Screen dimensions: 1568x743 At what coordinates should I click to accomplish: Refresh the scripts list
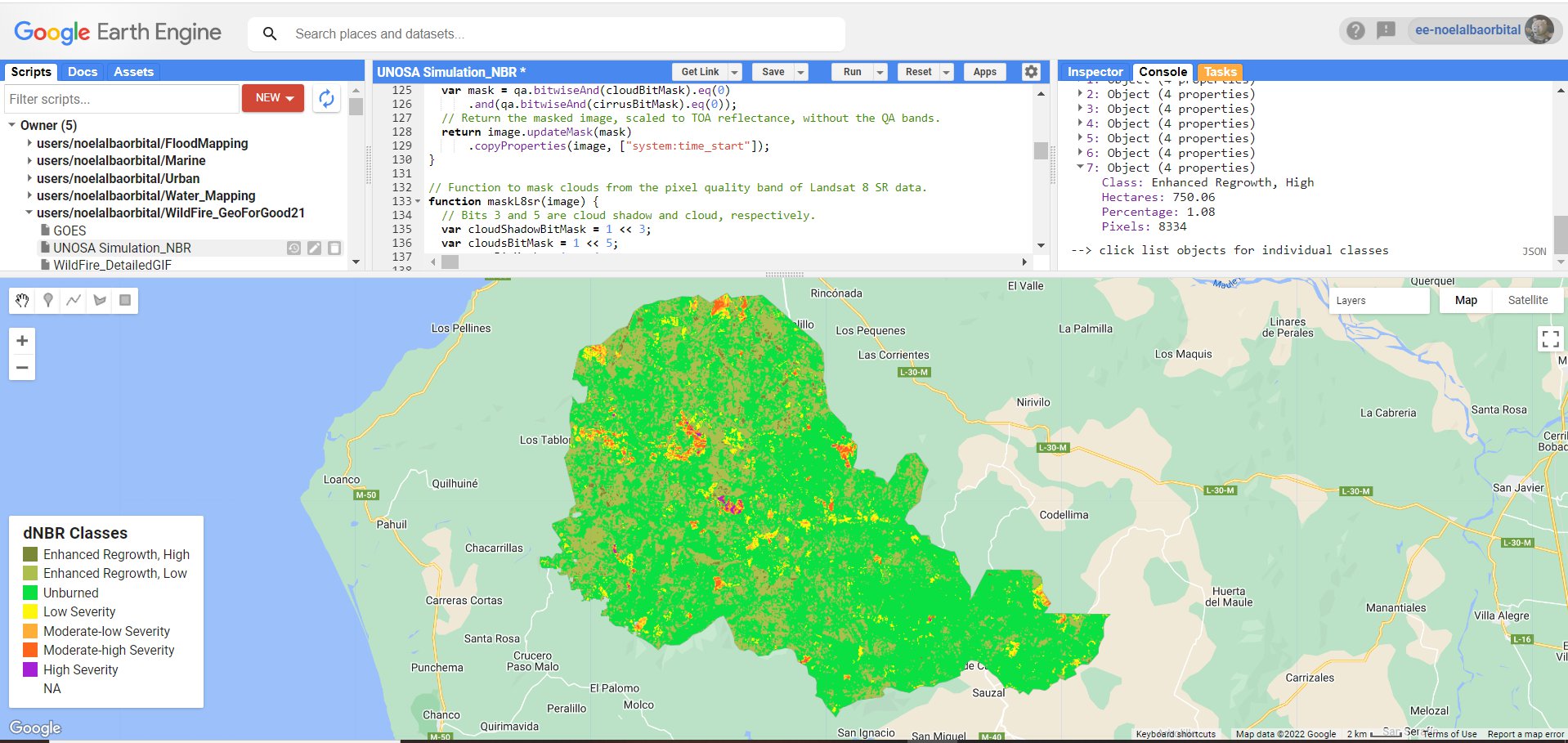325,99
